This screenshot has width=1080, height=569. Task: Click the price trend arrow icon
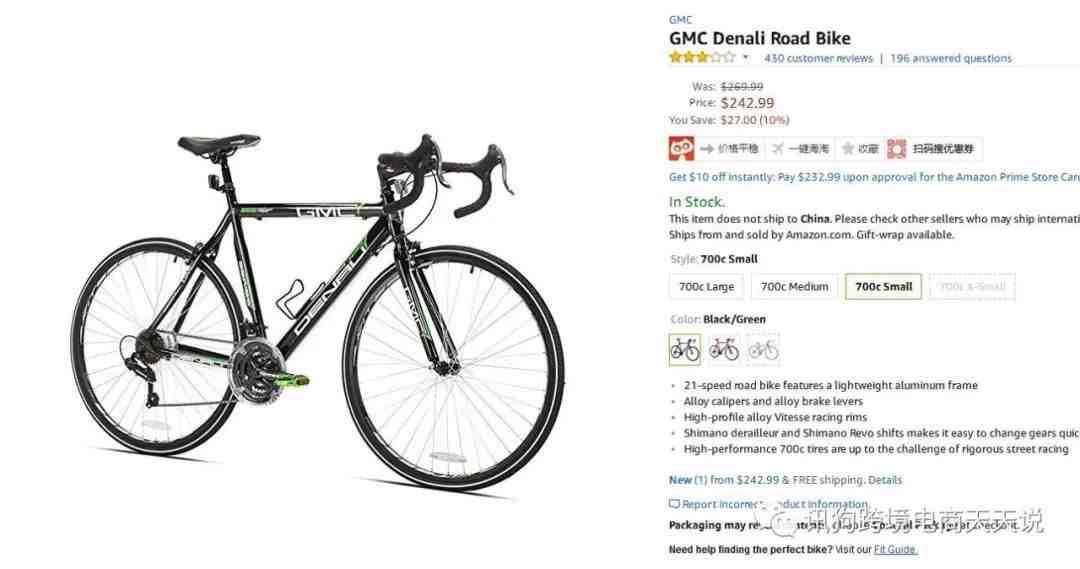tap(707, 149)
